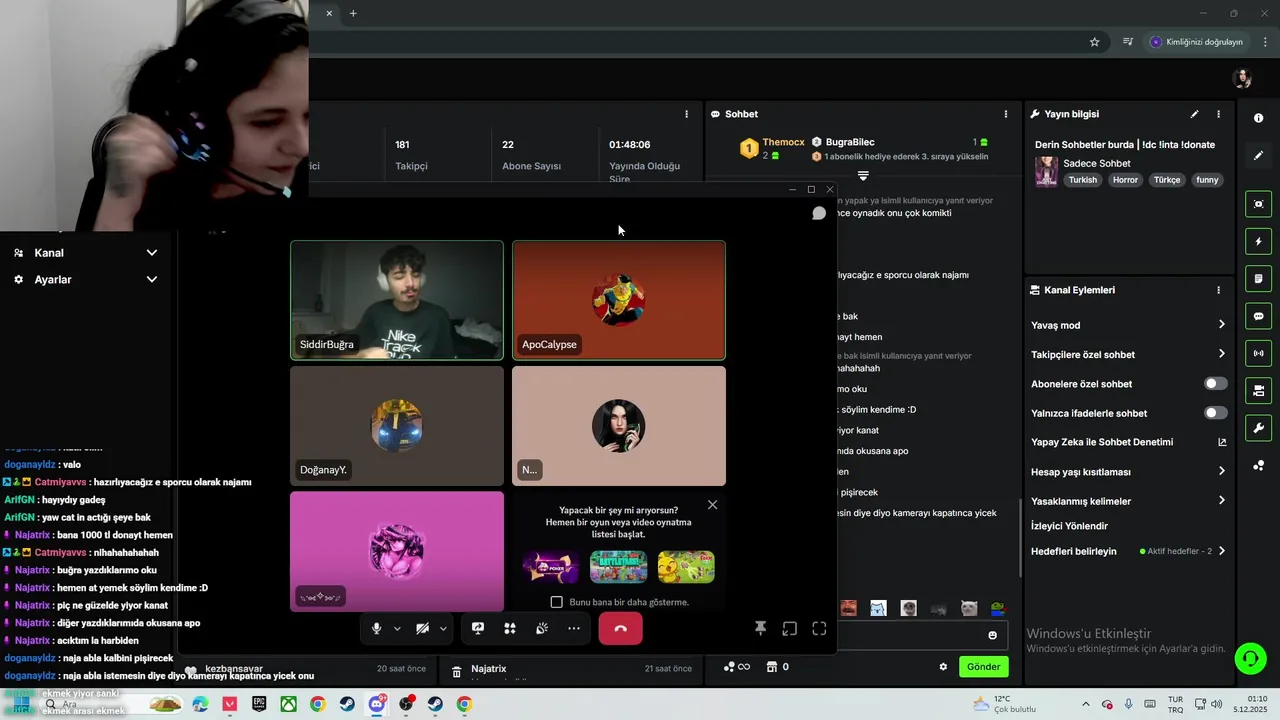Screen dimensions: 1280x720
Task: Expand 'Hesap yaşı kısıtlaması' setting
Action: click(1128, 471)
